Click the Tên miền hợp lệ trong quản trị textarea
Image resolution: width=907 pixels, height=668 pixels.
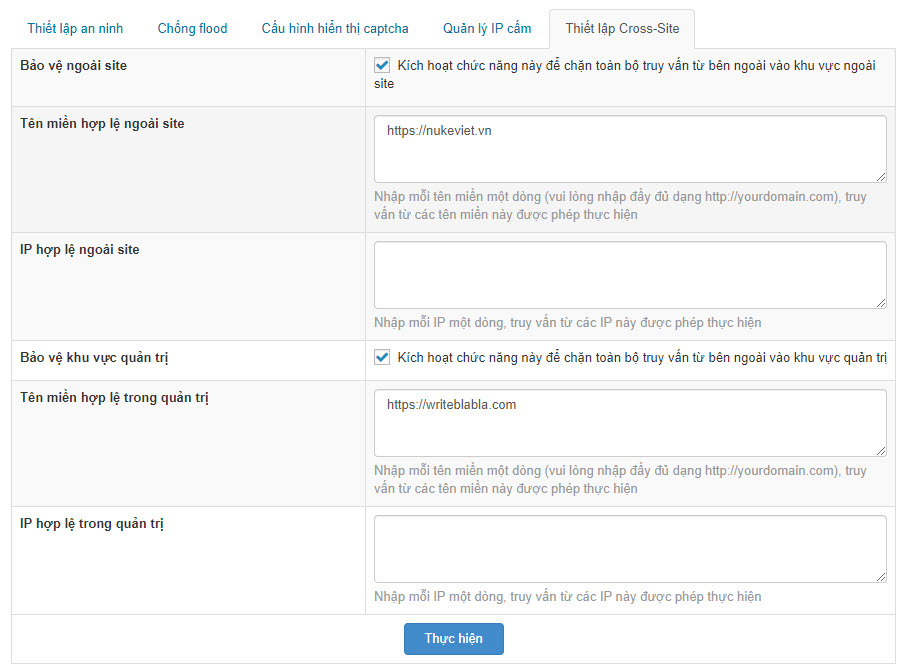(x=631, y=423)
